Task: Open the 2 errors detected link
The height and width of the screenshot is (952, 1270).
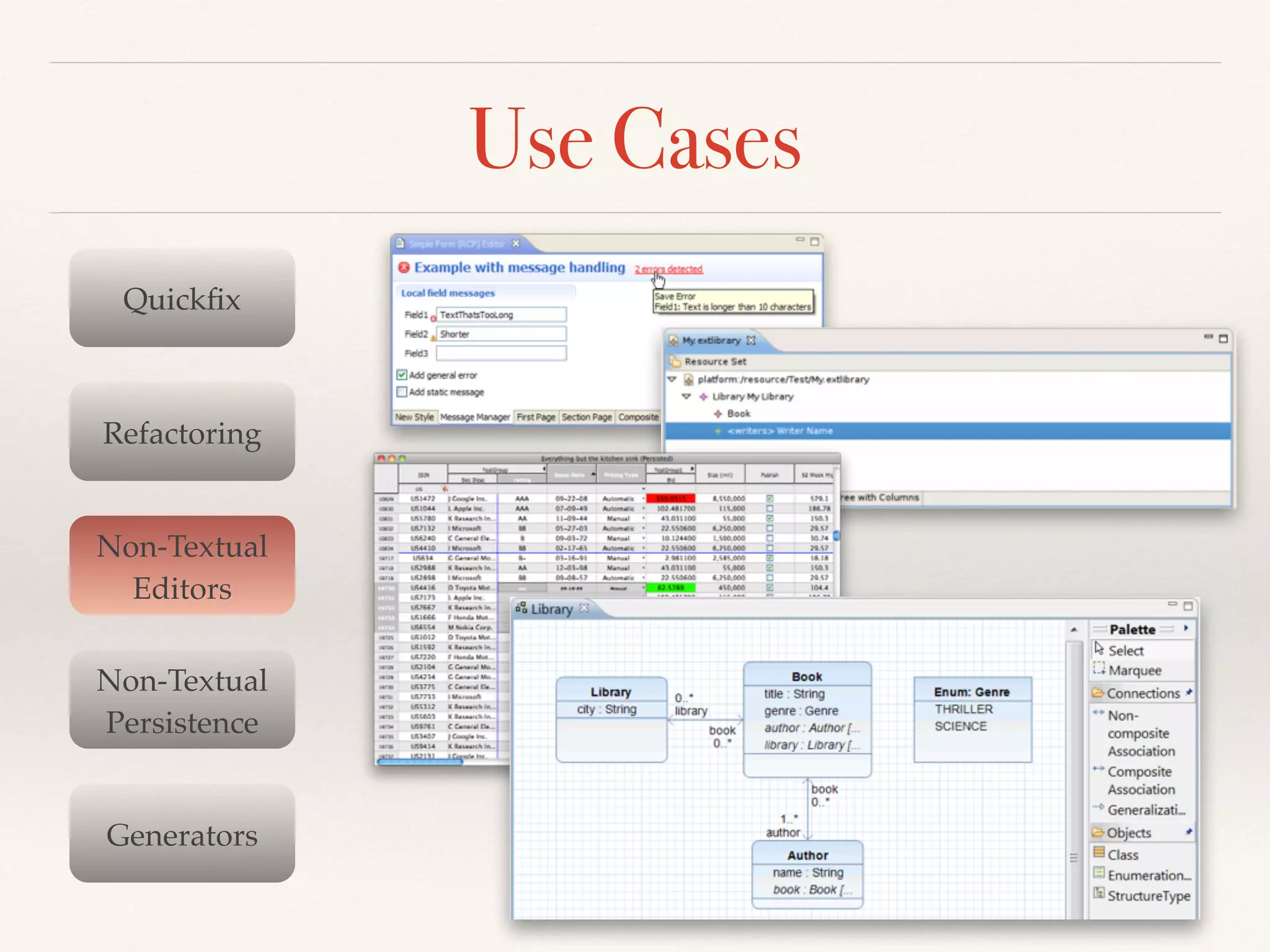Action: (x=668, y=269)
